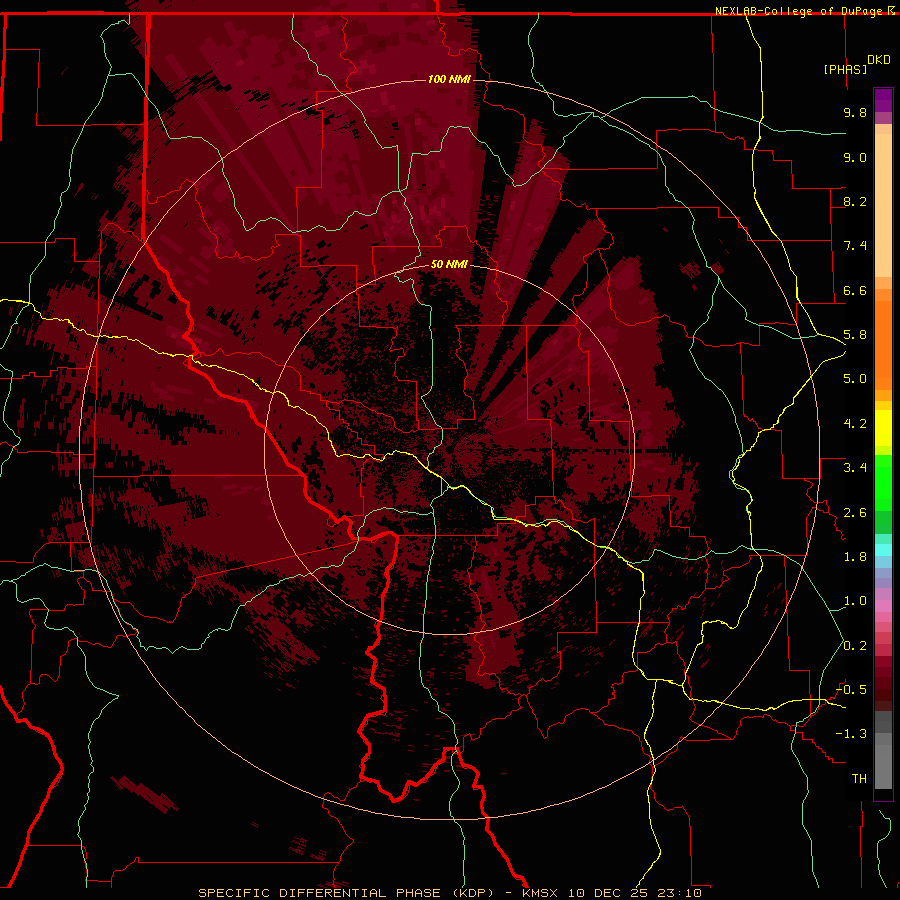Click the KMSX station identifier
Viewport: 900px width, 900px height.
(x=540, y=893)
